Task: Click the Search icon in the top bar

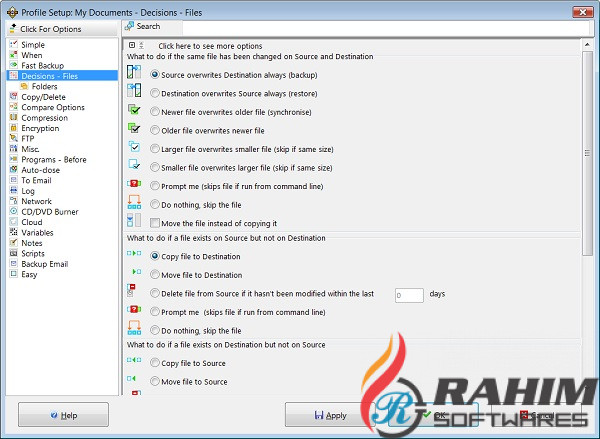Action: point(129,26)
